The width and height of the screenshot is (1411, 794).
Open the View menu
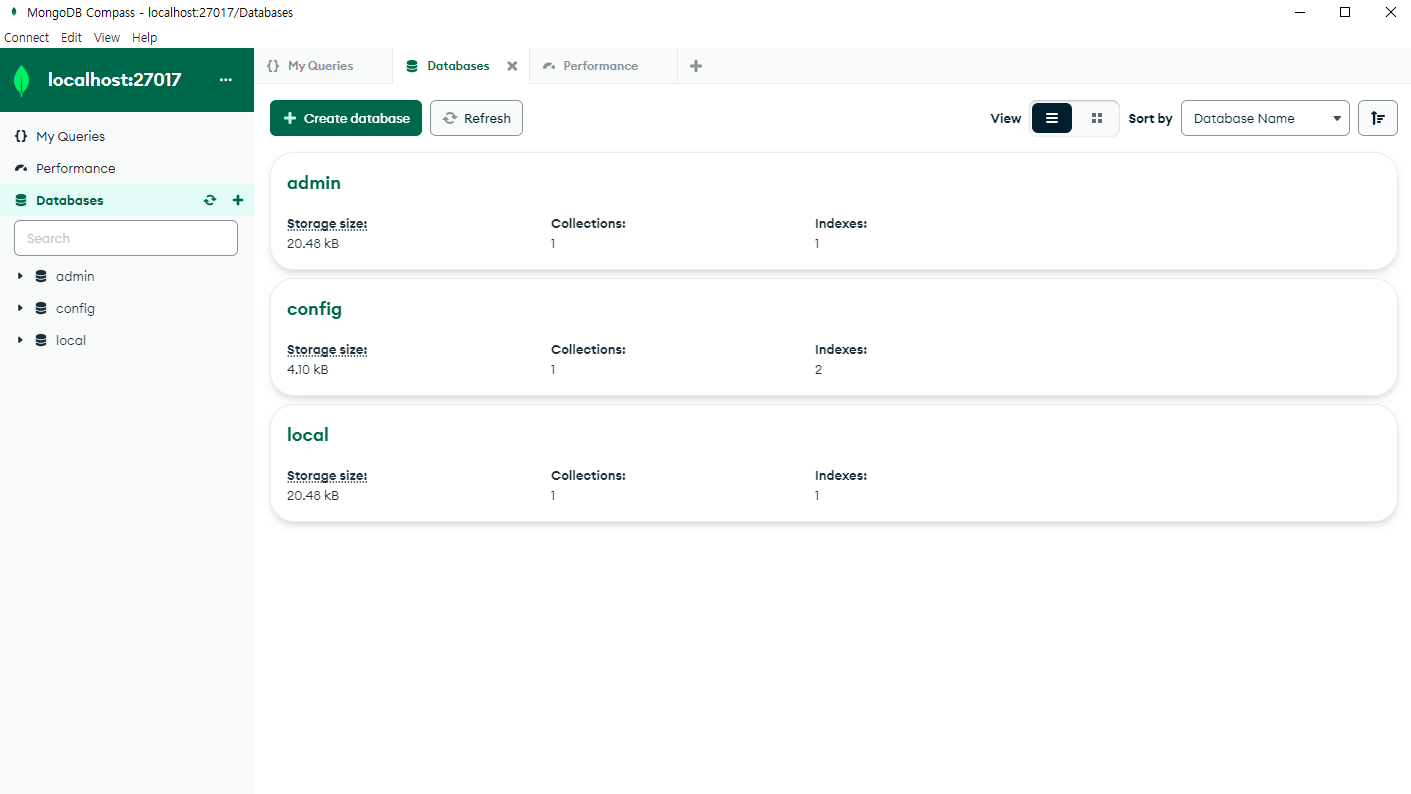pyautogui.click(x=107, y=38)
